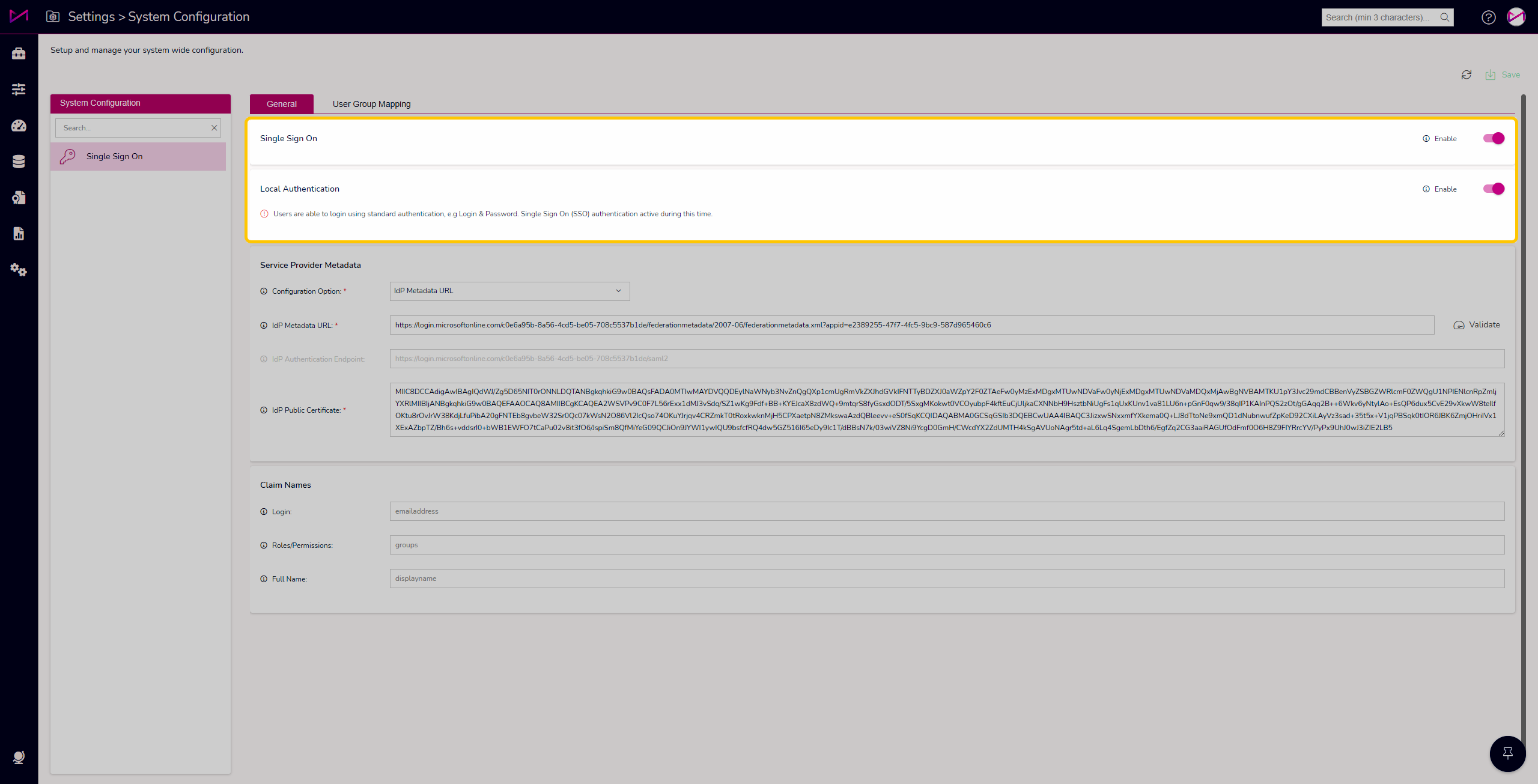The width and height of the screenshot is (1538, 784).
Task: Toggle the Local Authentication enable switch
Action: coord(1494,189)
